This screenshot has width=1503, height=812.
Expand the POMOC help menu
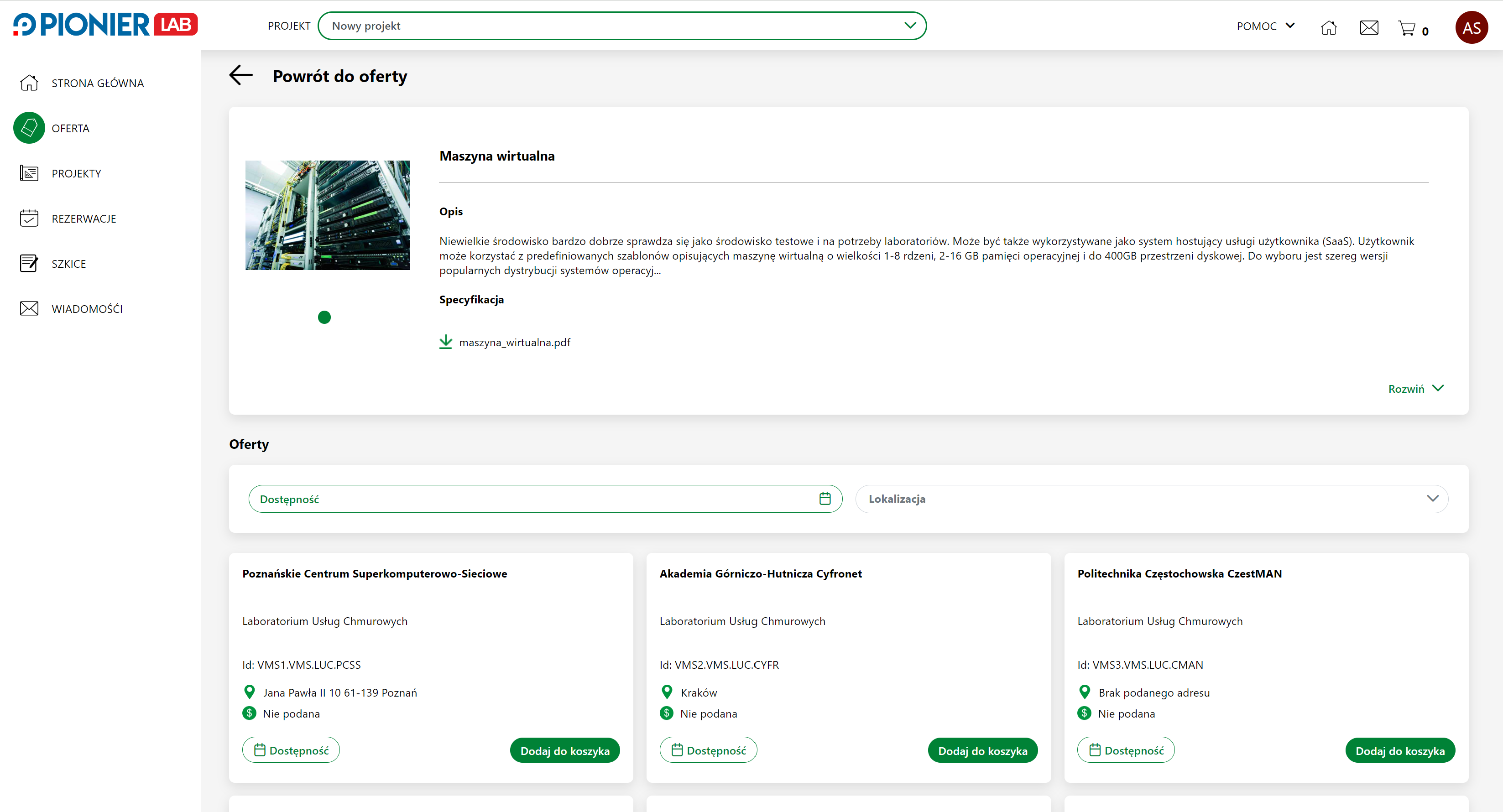tap(1266, 26)
